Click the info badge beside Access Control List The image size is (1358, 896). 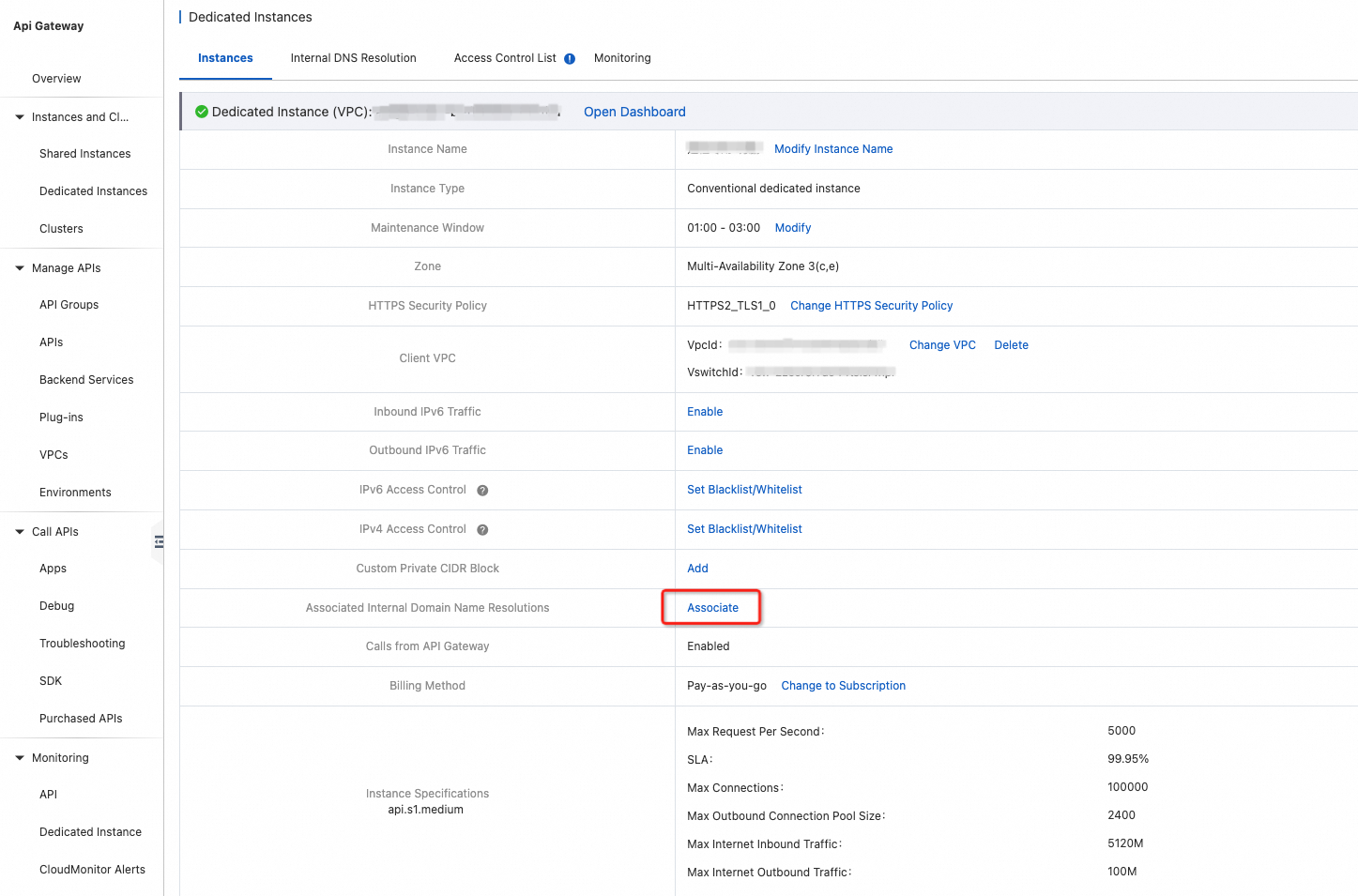coord(570,59)
